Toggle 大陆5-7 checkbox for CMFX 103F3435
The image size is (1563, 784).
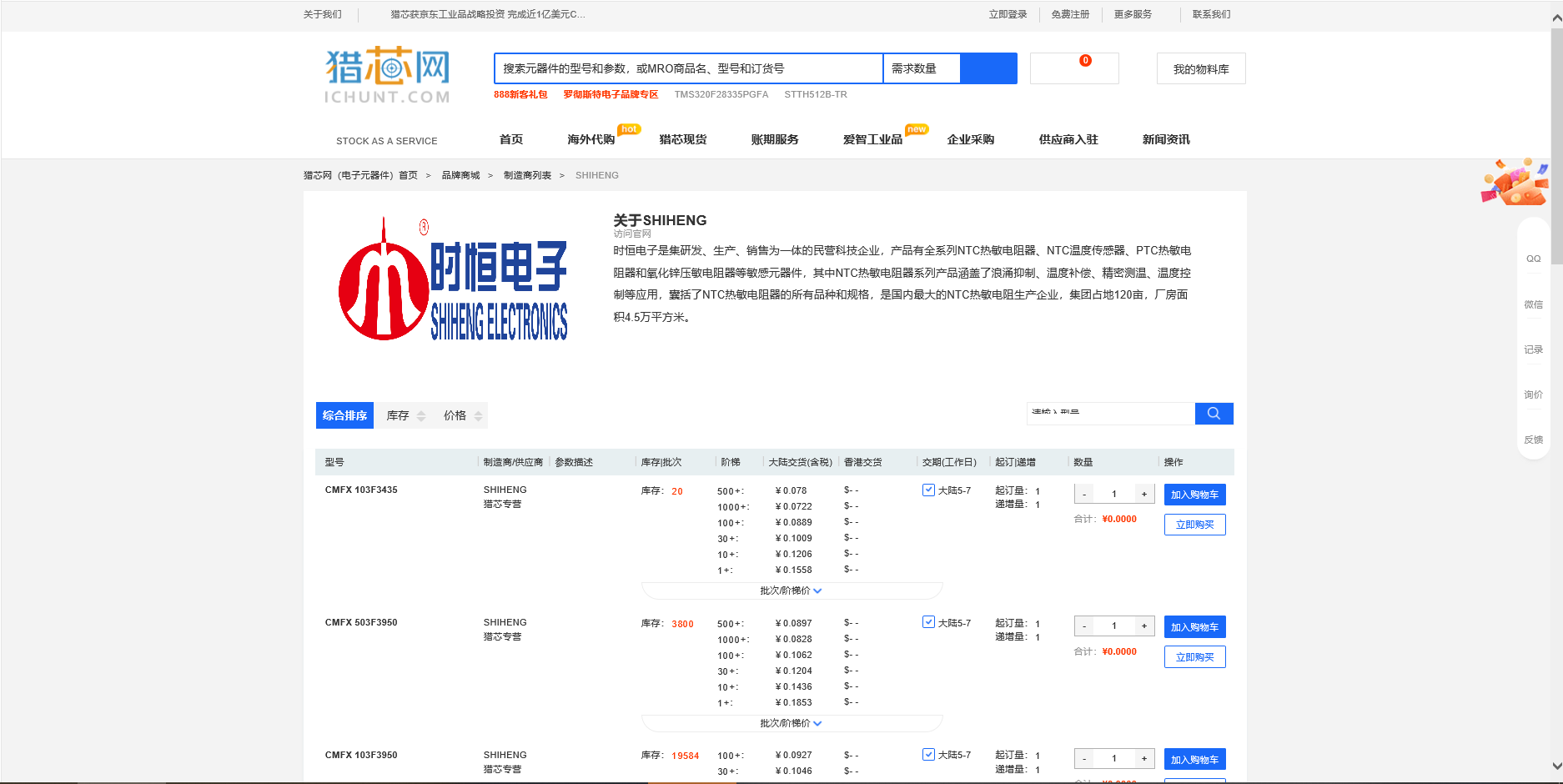[928, 490]
